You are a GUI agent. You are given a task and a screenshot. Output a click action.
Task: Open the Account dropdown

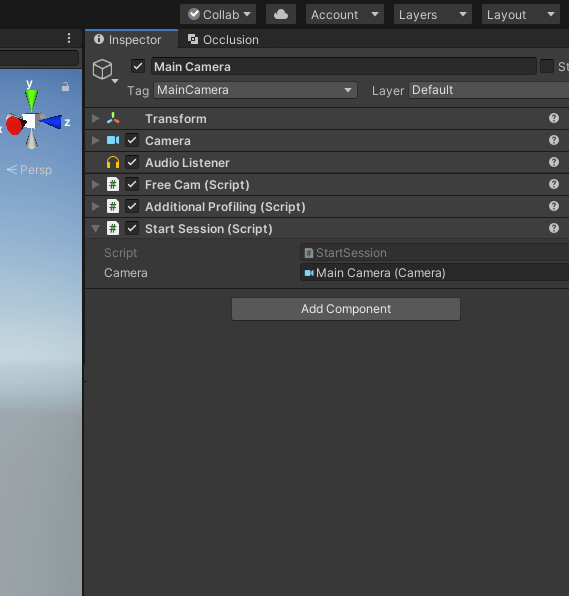pyautogui.click(x=345, y=14)
